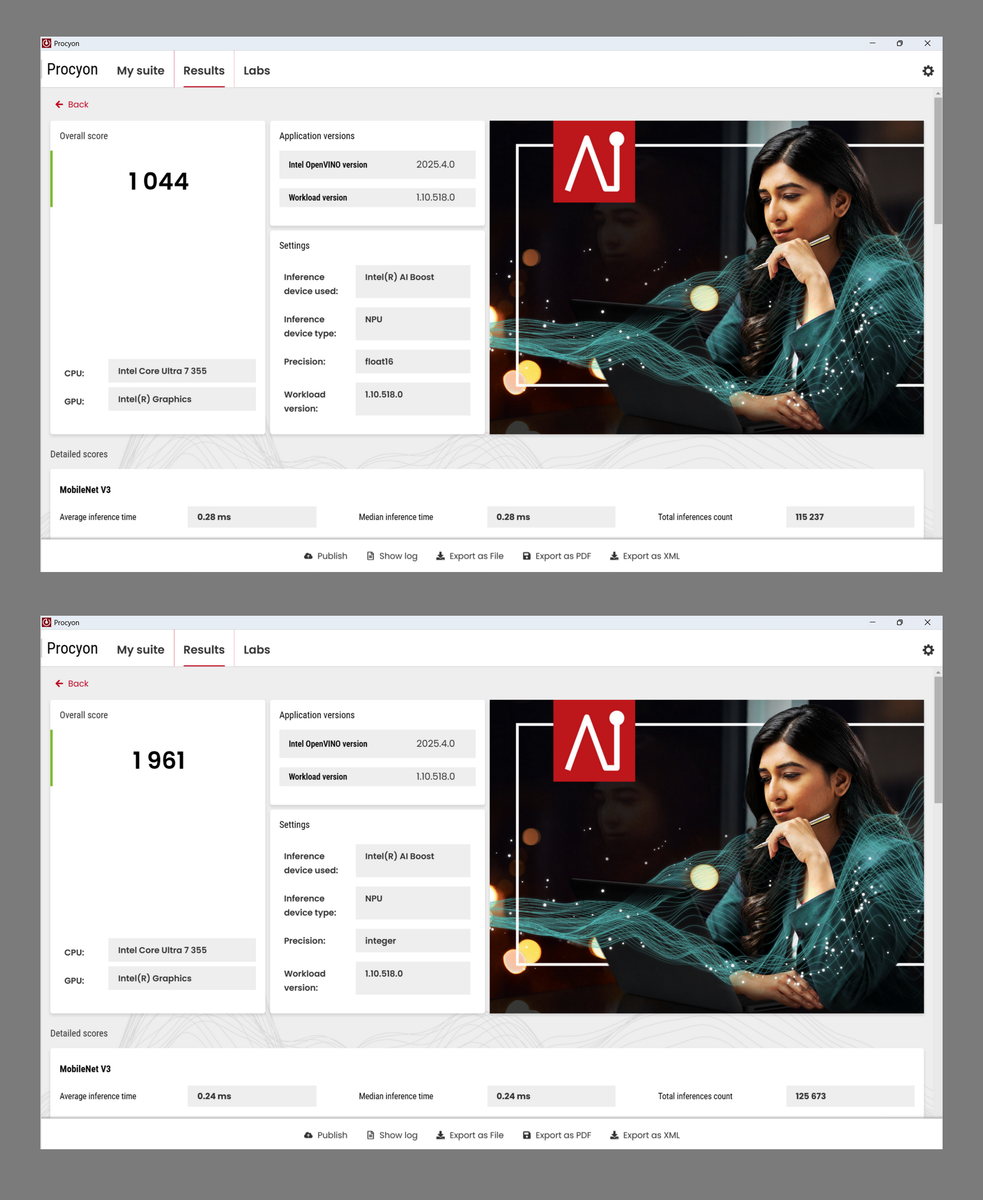The height and width of the screenshot is (1200, 983).
Task: Click MobileNet V3 heading in bottom window
Action: coord(85,1069)
